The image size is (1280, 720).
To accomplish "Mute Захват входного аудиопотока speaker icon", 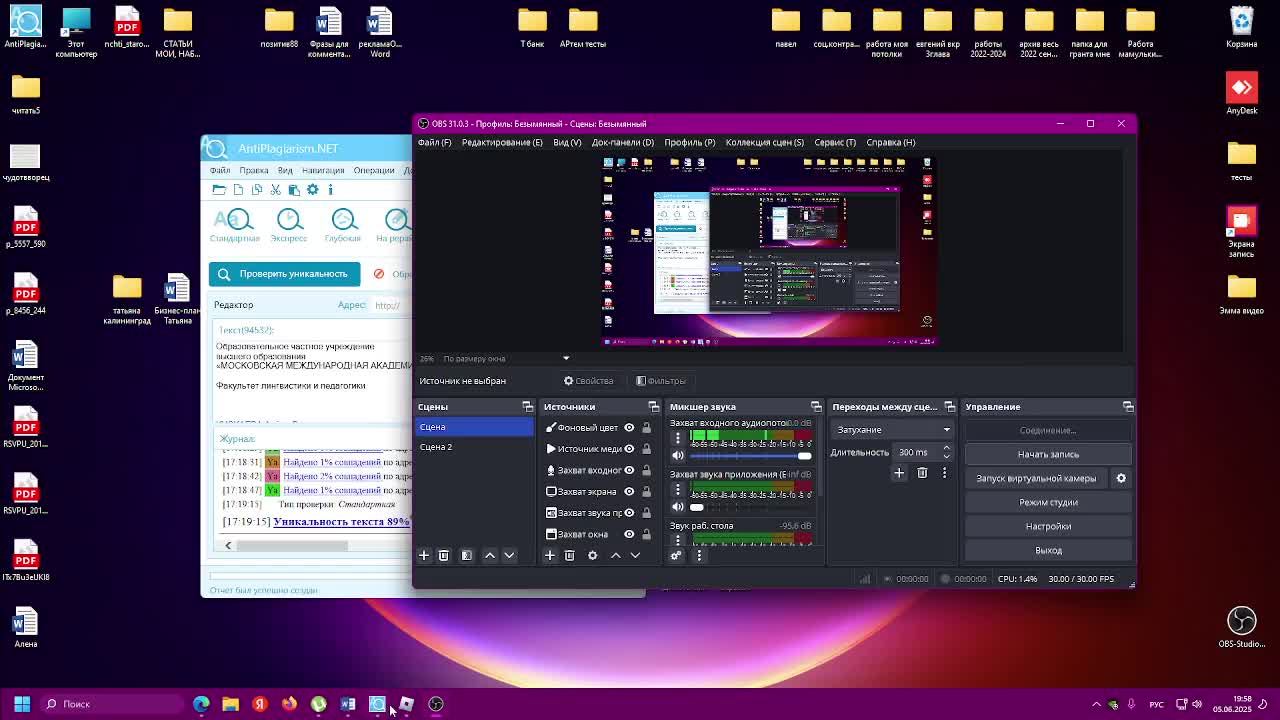I will pos(678,455).
